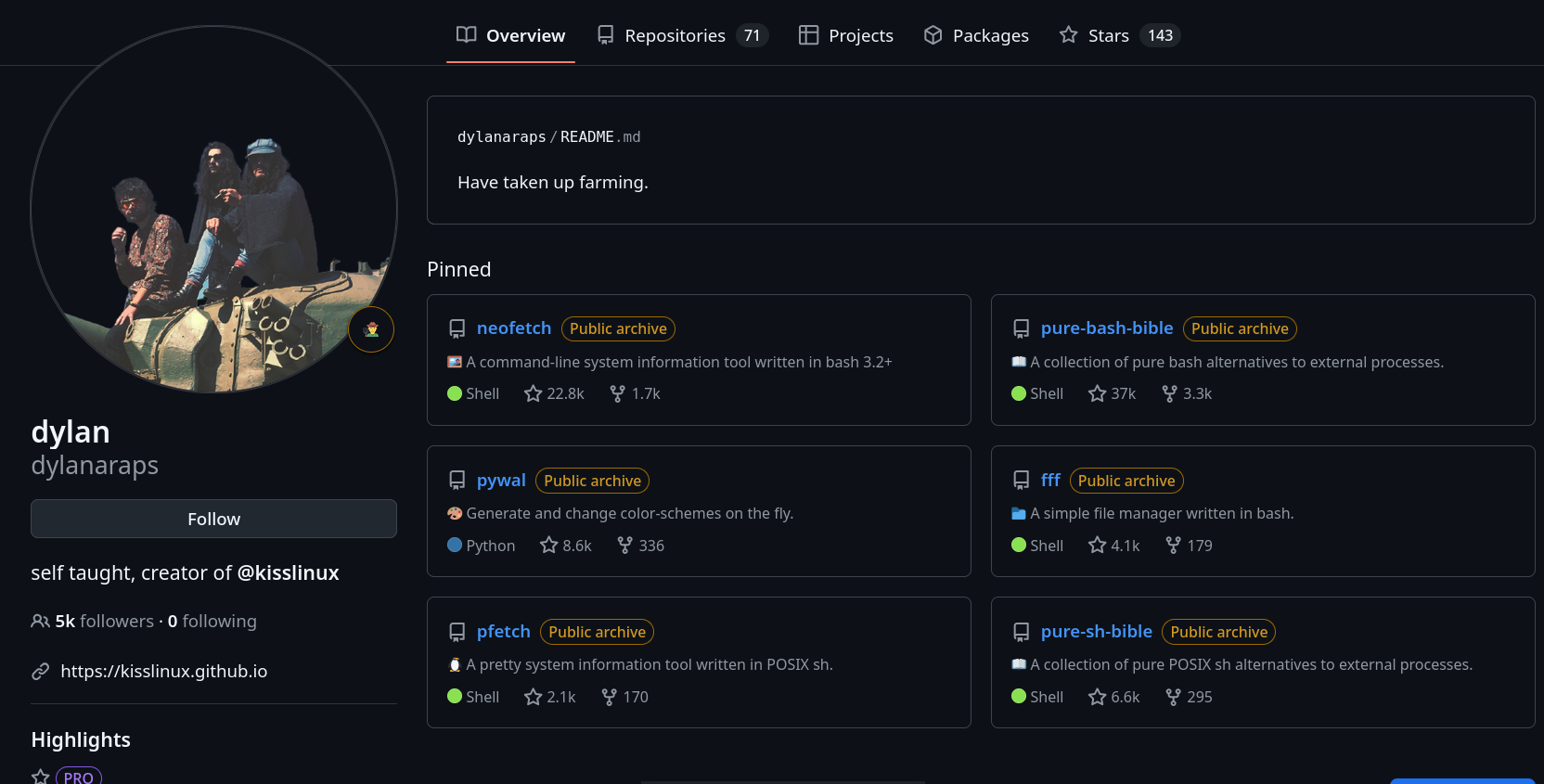
Task: Open the pfetch repository link
Action: 504,631
